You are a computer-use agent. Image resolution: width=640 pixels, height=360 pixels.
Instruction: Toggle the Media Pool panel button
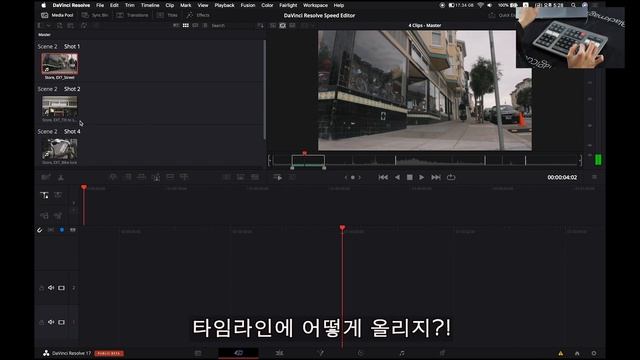coord(57,15)
